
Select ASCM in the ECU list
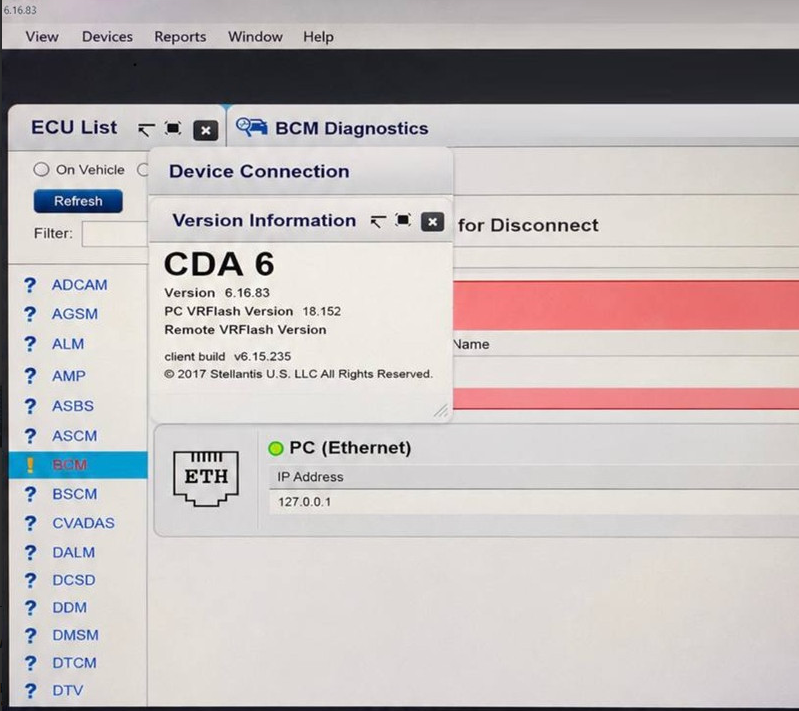74,436
